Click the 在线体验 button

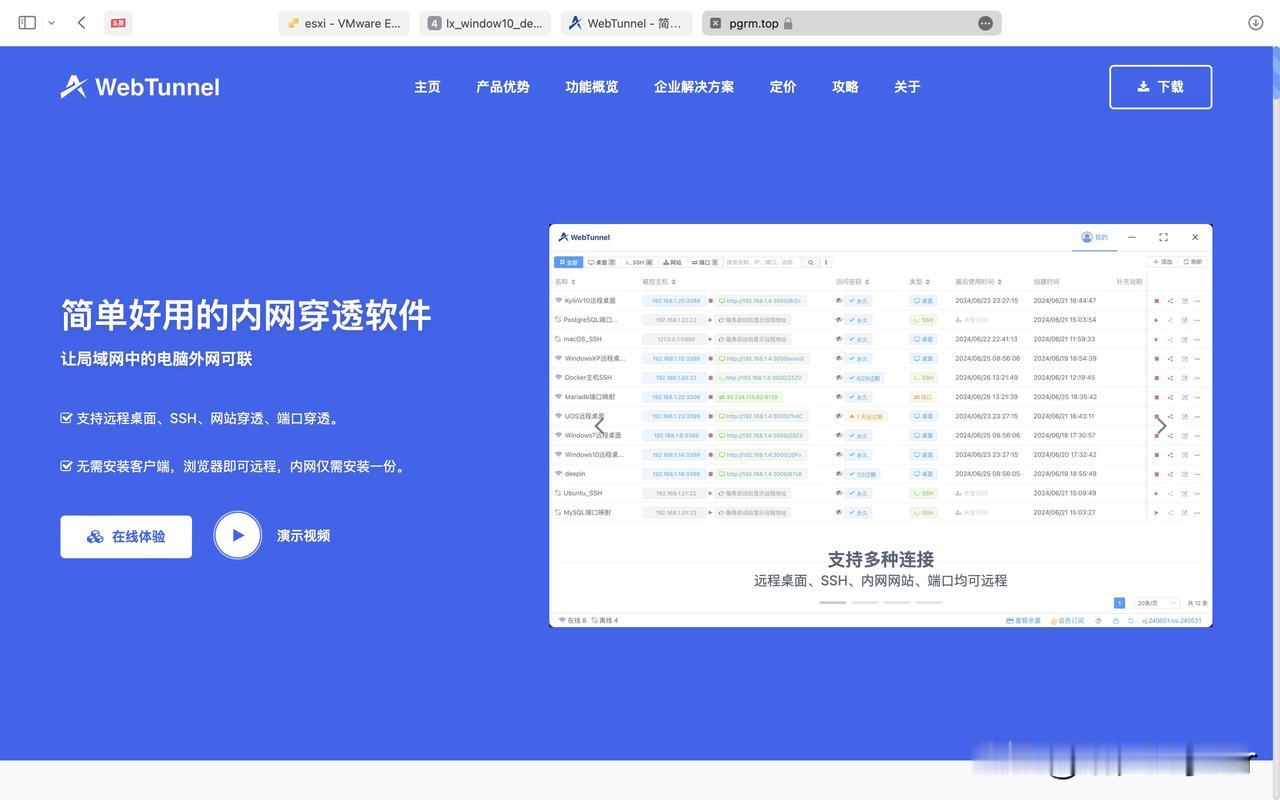pos(126,537)
